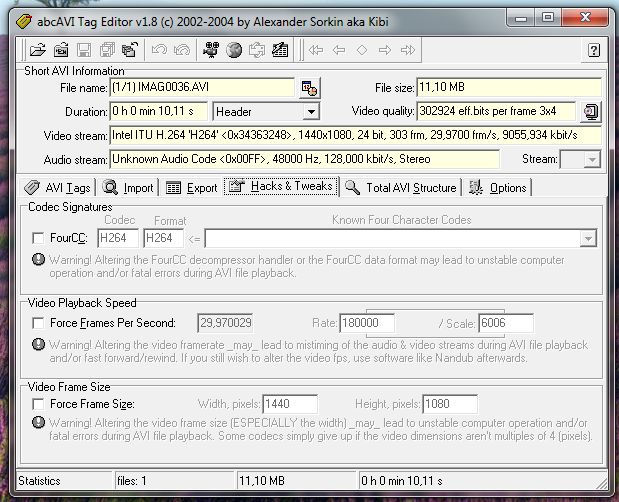Tick Force Frames Per Second
This screenshot has height=502, width=619.
tap(38, 323)
